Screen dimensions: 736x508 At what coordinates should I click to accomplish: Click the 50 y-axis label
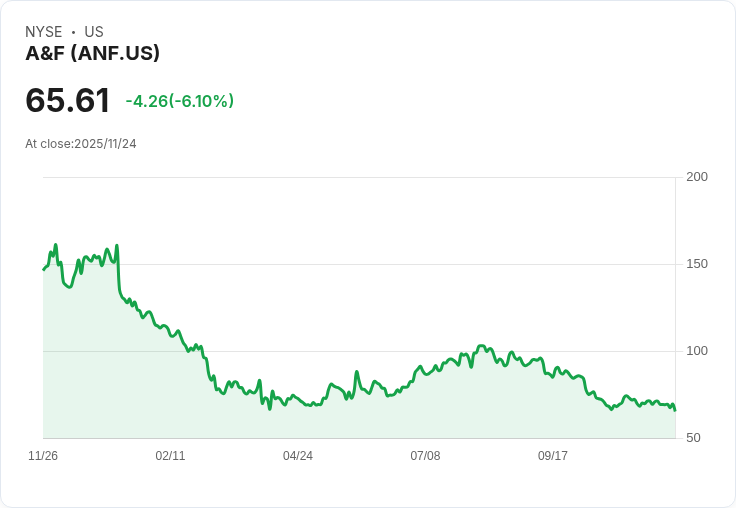[693, 438]
